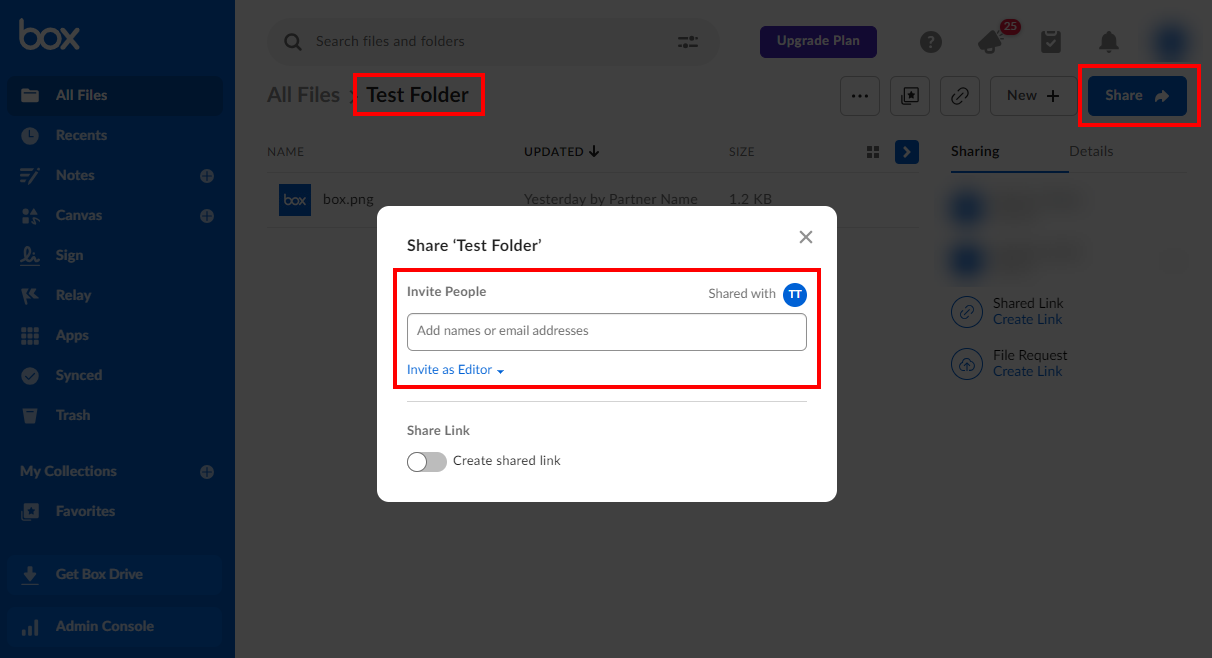Screen dimensions: 1212x658
Task: Switch to the Details tab
Action: 1091,152
